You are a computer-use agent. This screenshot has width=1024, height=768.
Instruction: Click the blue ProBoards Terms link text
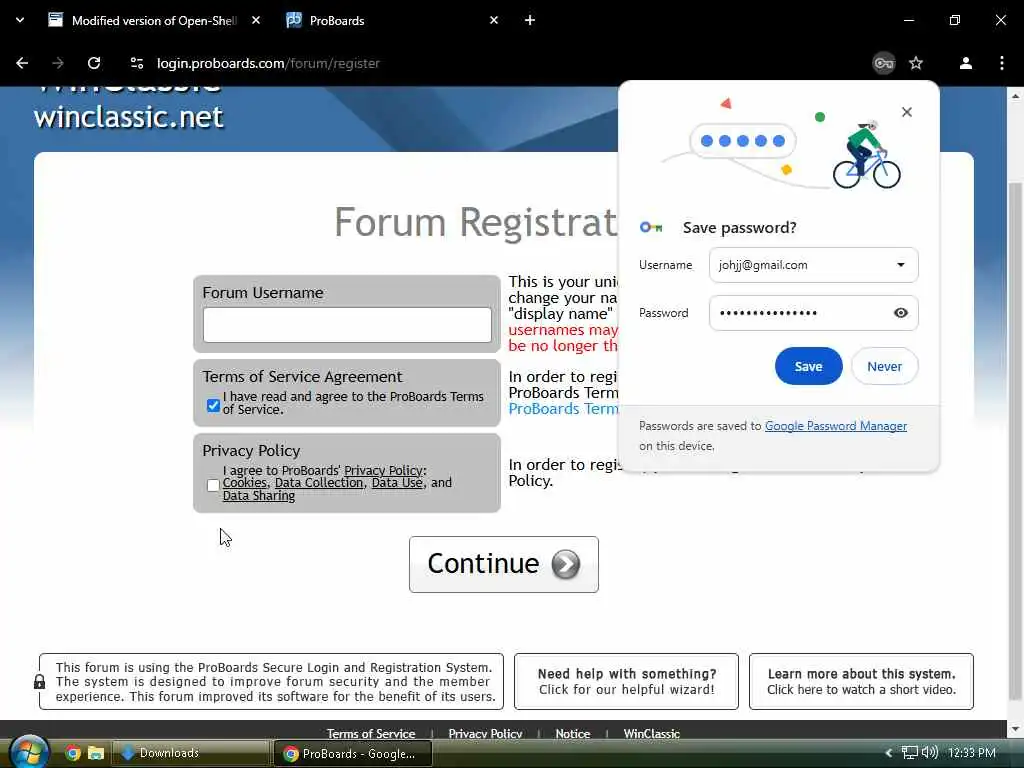(563, 409)
